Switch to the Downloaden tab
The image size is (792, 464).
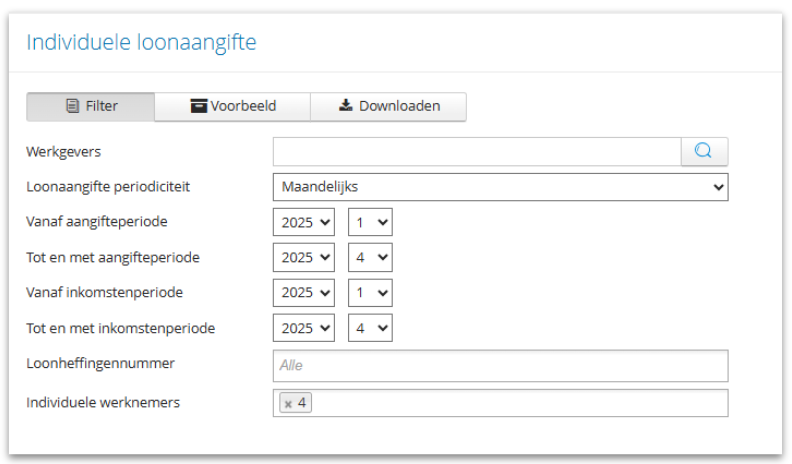pyautogui.click(x=389, y=106)
